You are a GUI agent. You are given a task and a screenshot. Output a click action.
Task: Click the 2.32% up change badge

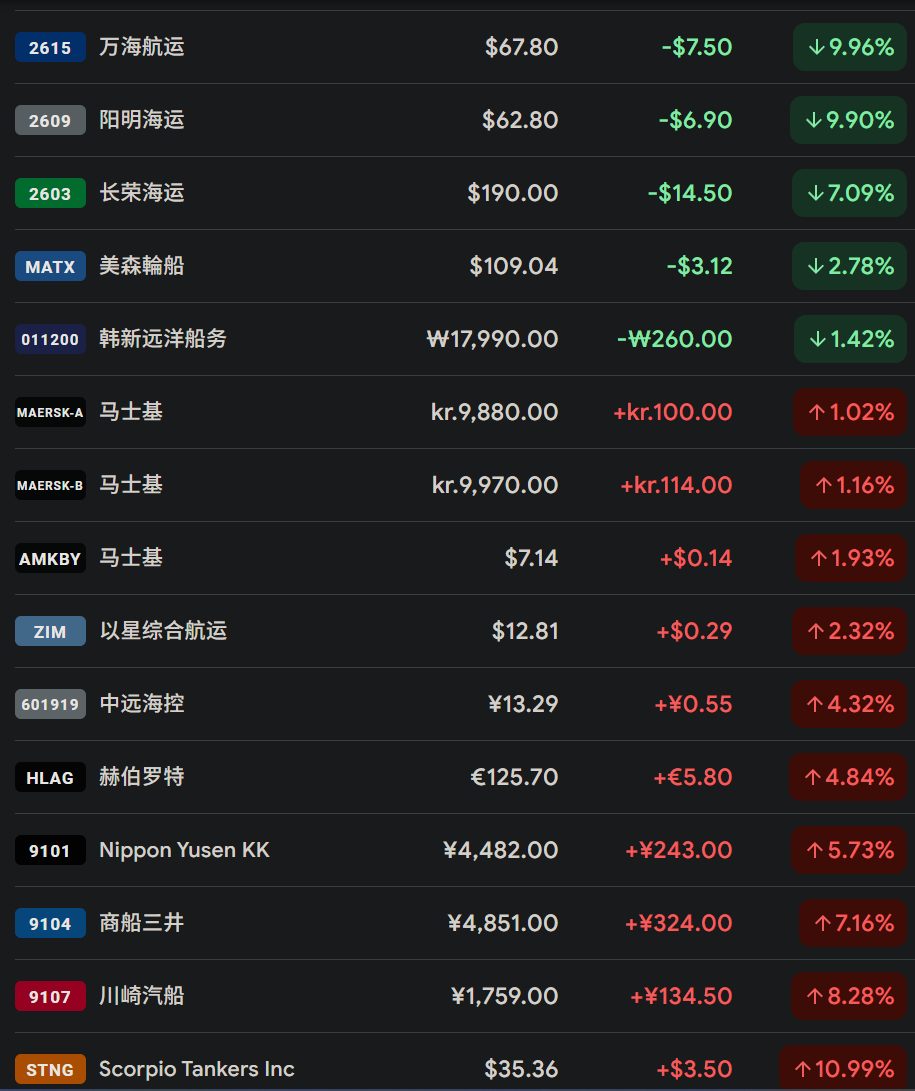tap(850, 632)
